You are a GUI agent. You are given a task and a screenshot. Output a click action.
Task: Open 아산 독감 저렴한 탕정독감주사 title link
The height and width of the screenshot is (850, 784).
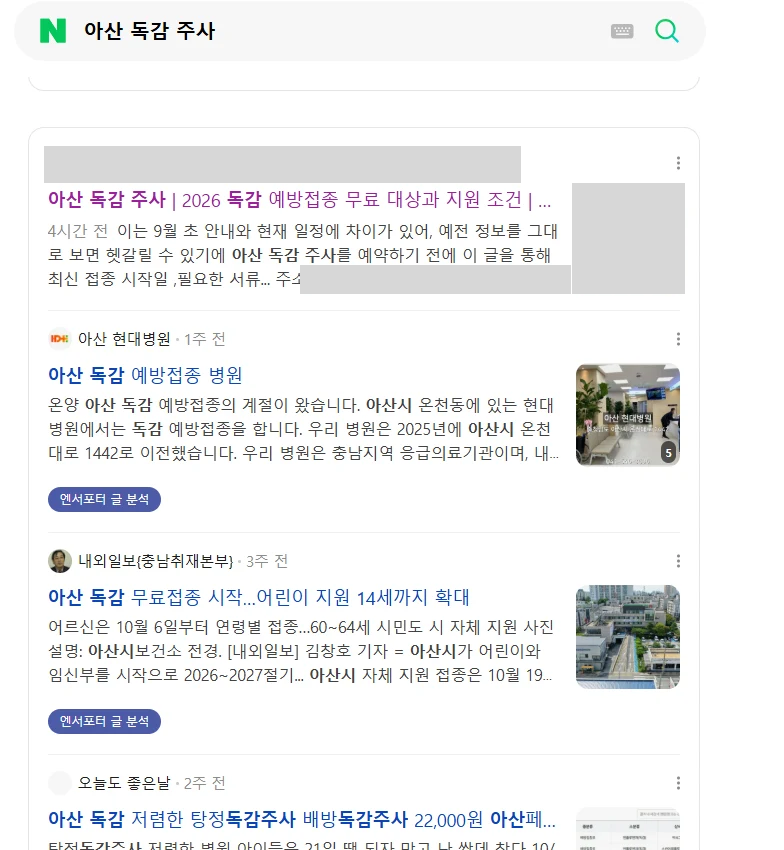click(301, 819)
